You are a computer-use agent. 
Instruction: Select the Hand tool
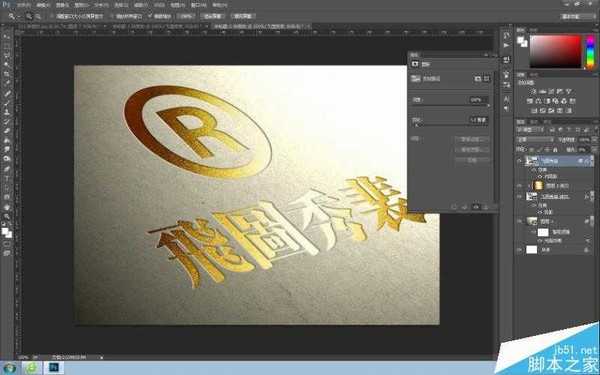(x=7, y=207)
